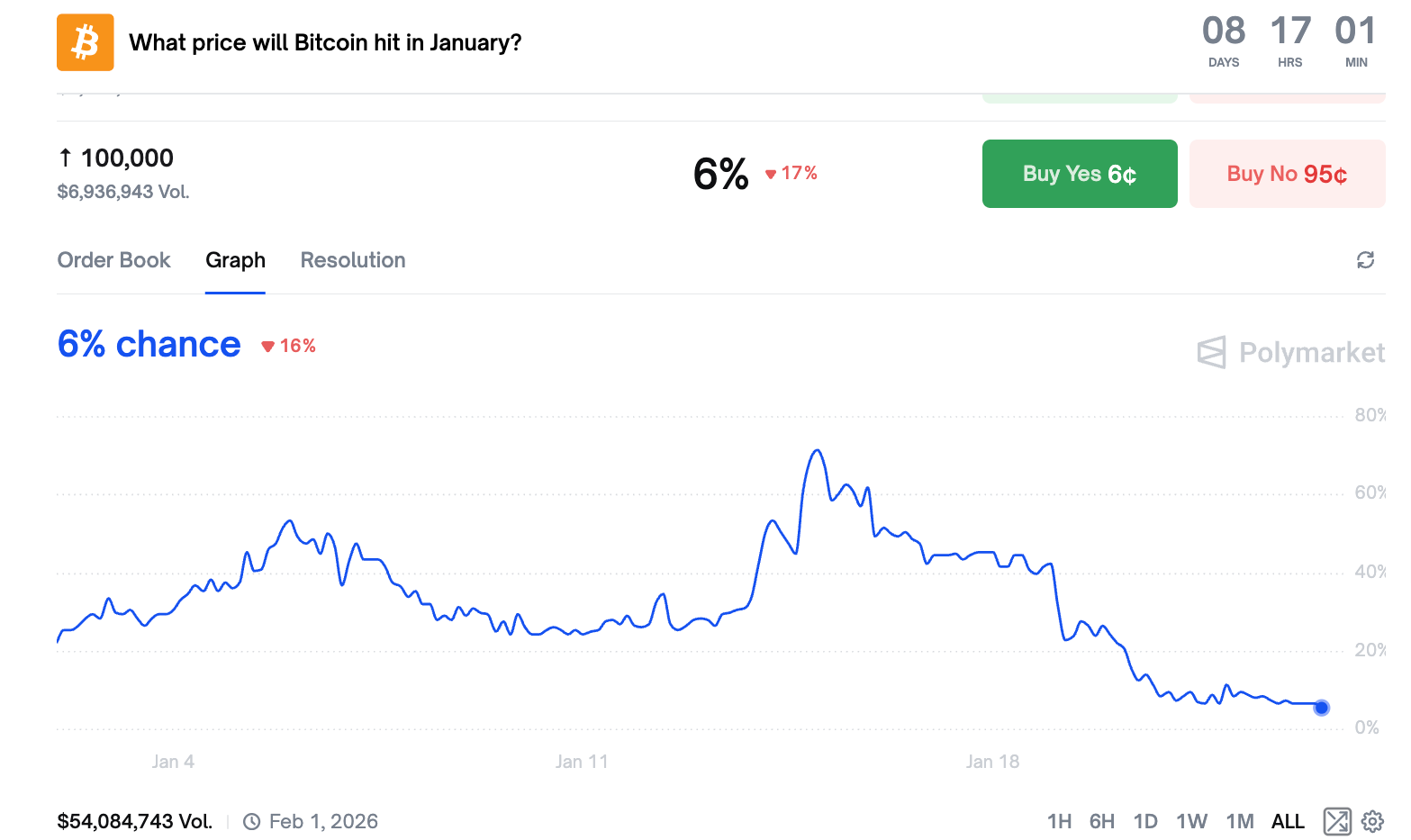The image size is (1411, 840).
Task: Click the market question title text
Action: [325, 42]
